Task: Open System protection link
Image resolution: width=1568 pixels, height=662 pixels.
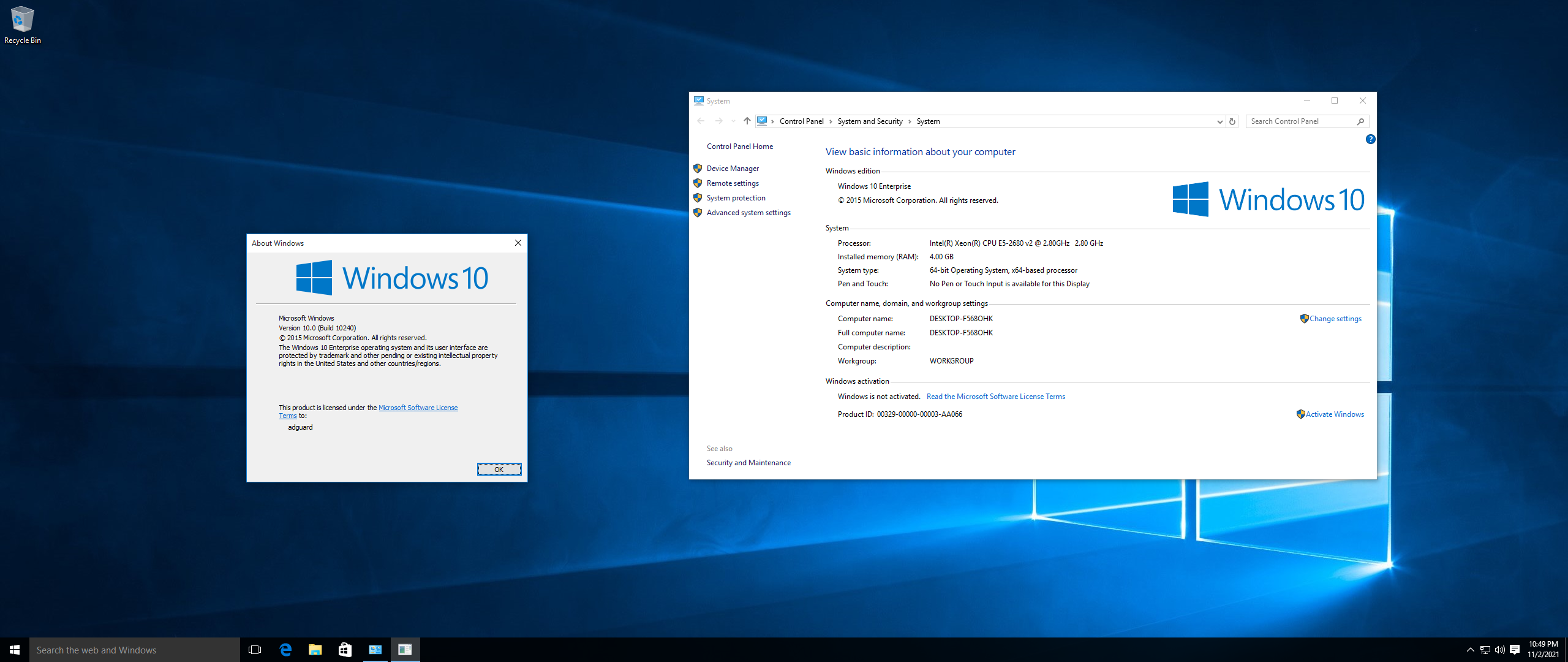Action: click(736, 198)
